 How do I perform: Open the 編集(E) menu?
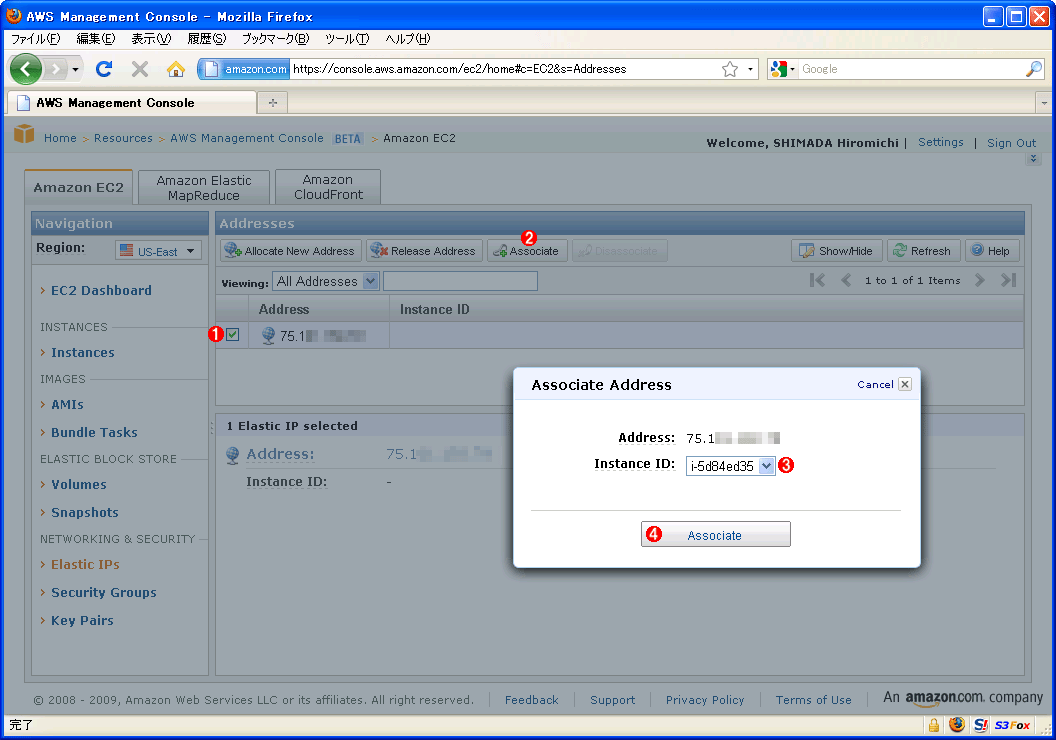tap(96, 39)
